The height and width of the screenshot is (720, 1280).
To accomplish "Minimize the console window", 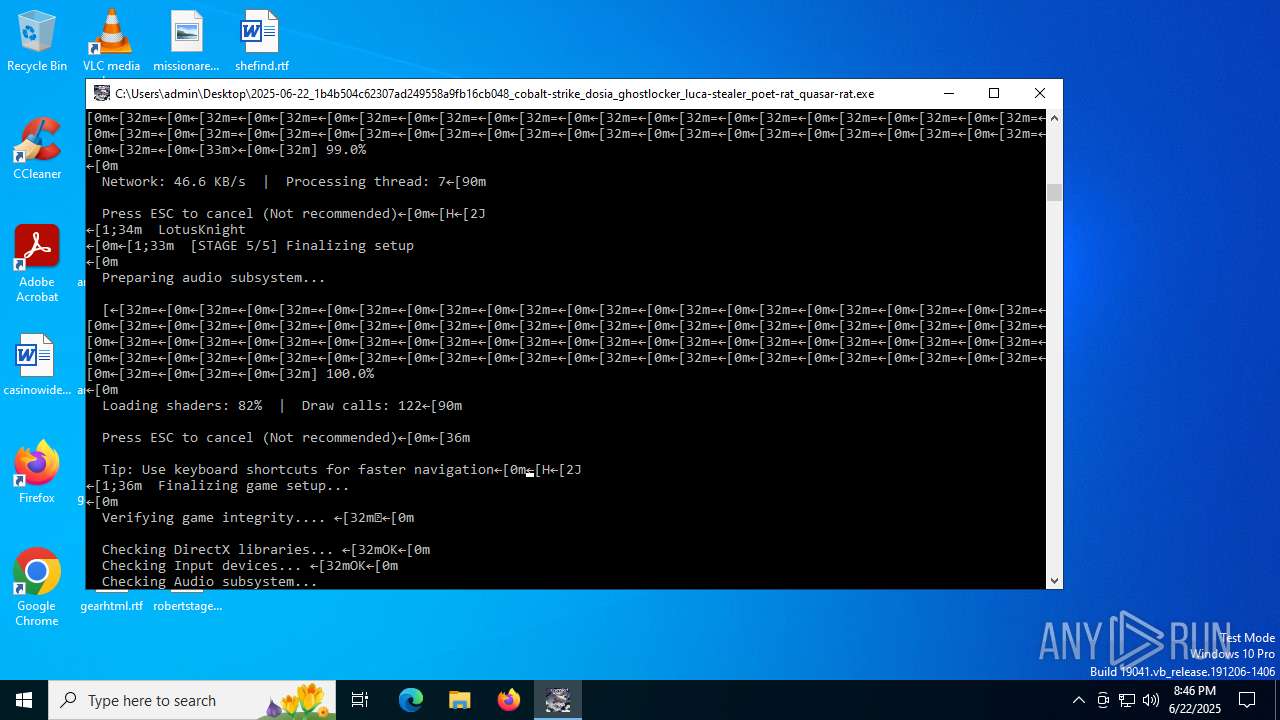I will coord(948,93).
